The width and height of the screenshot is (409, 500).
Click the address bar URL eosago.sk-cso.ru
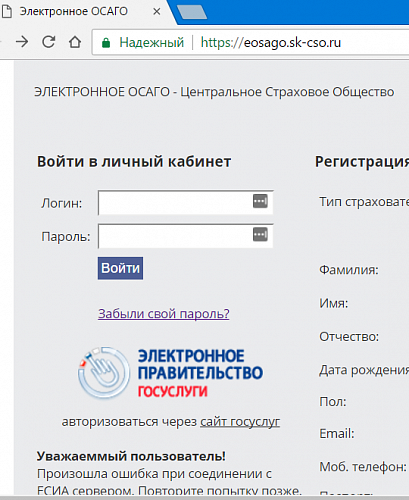[271, 43]
